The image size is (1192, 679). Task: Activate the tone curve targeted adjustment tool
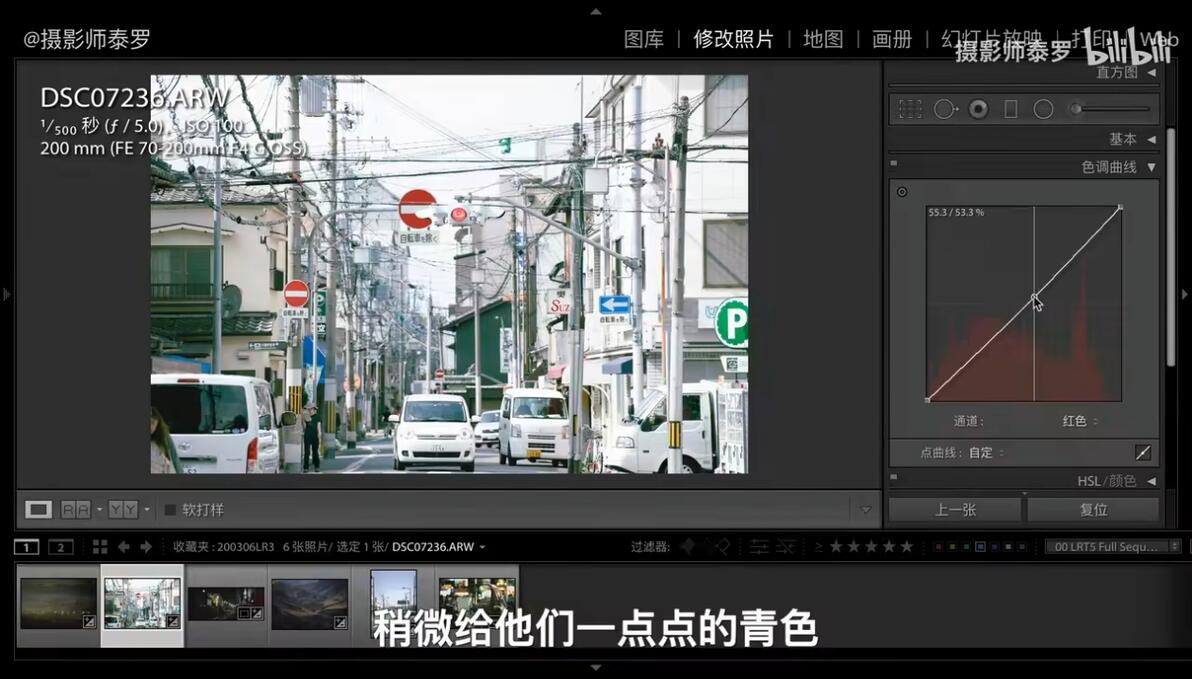[902, 192]
